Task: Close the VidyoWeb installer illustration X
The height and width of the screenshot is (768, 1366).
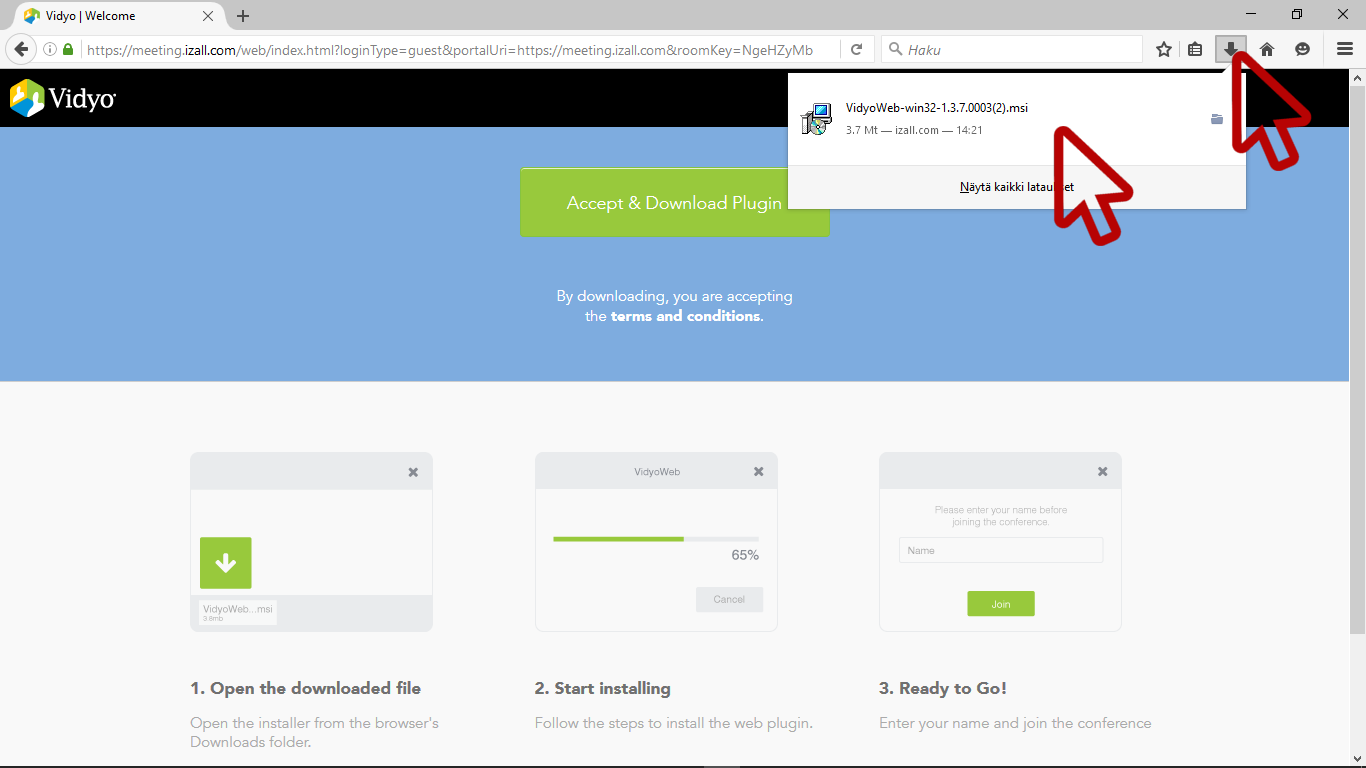Action: pos(758,471)
